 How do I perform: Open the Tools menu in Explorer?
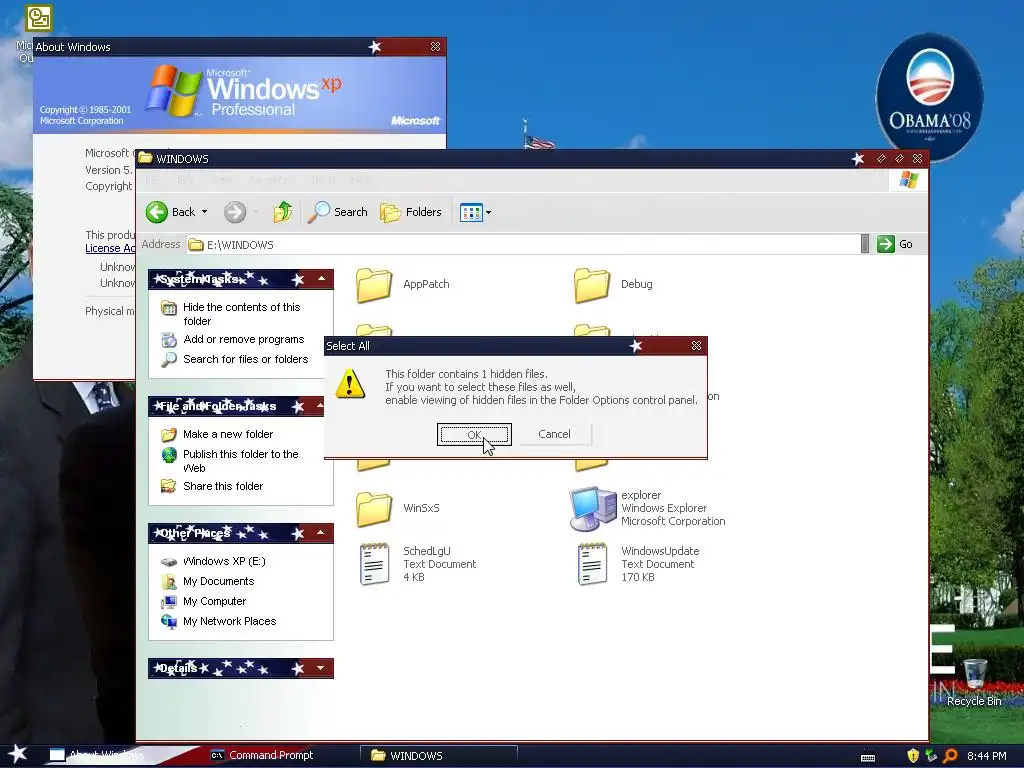point(323,180)
